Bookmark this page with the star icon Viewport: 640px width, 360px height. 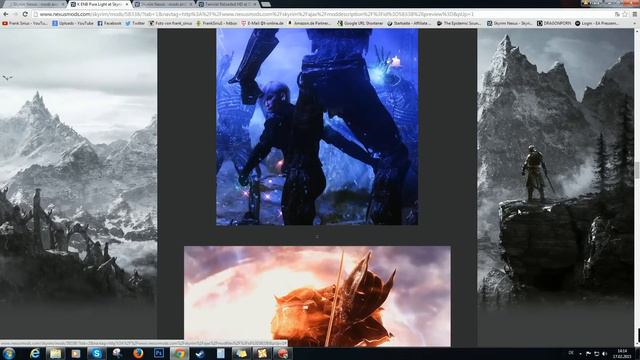[625, 14]
